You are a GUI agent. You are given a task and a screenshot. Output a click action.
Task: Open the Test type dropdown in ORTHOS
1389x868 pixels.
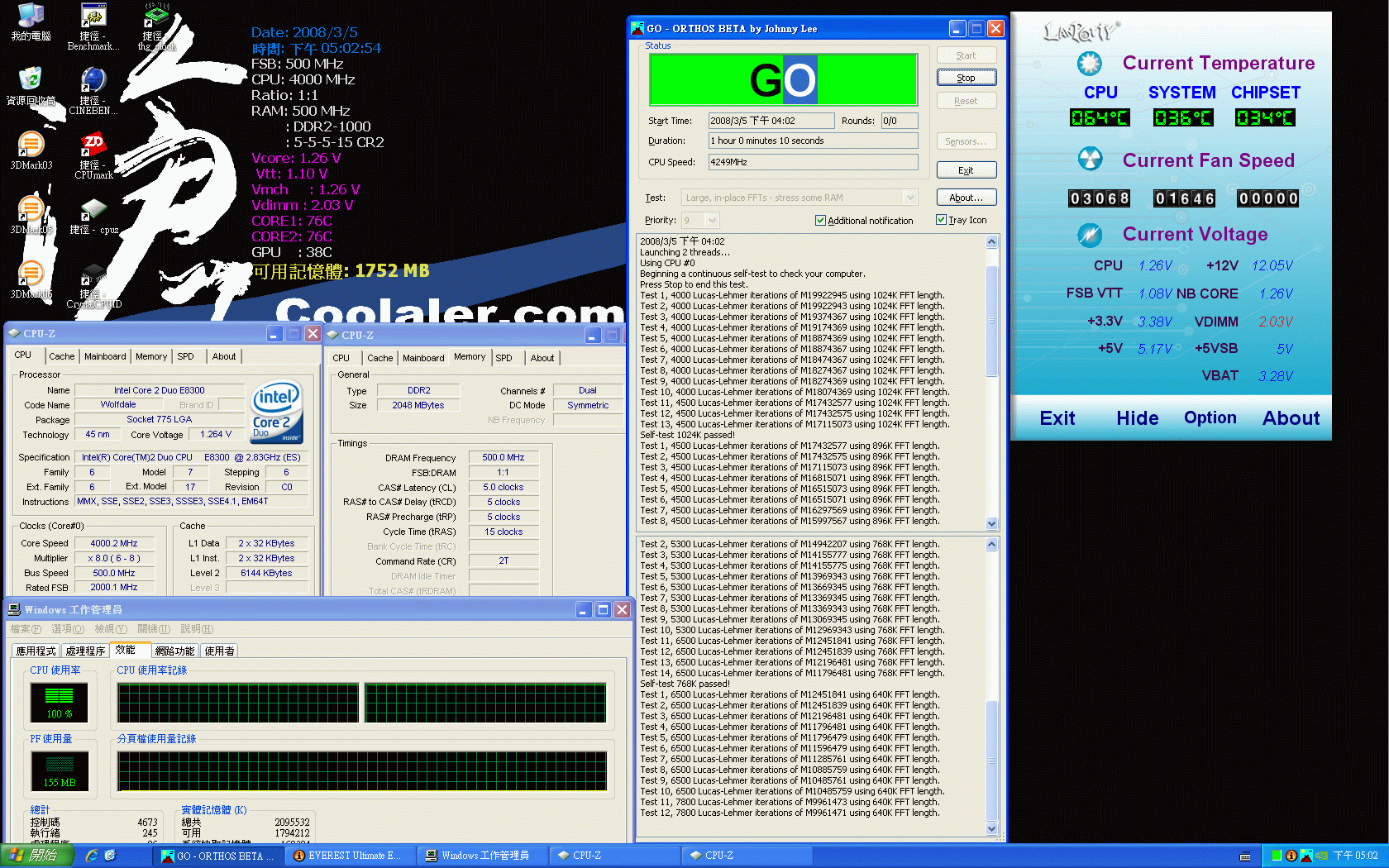click(x=910, y=198)
